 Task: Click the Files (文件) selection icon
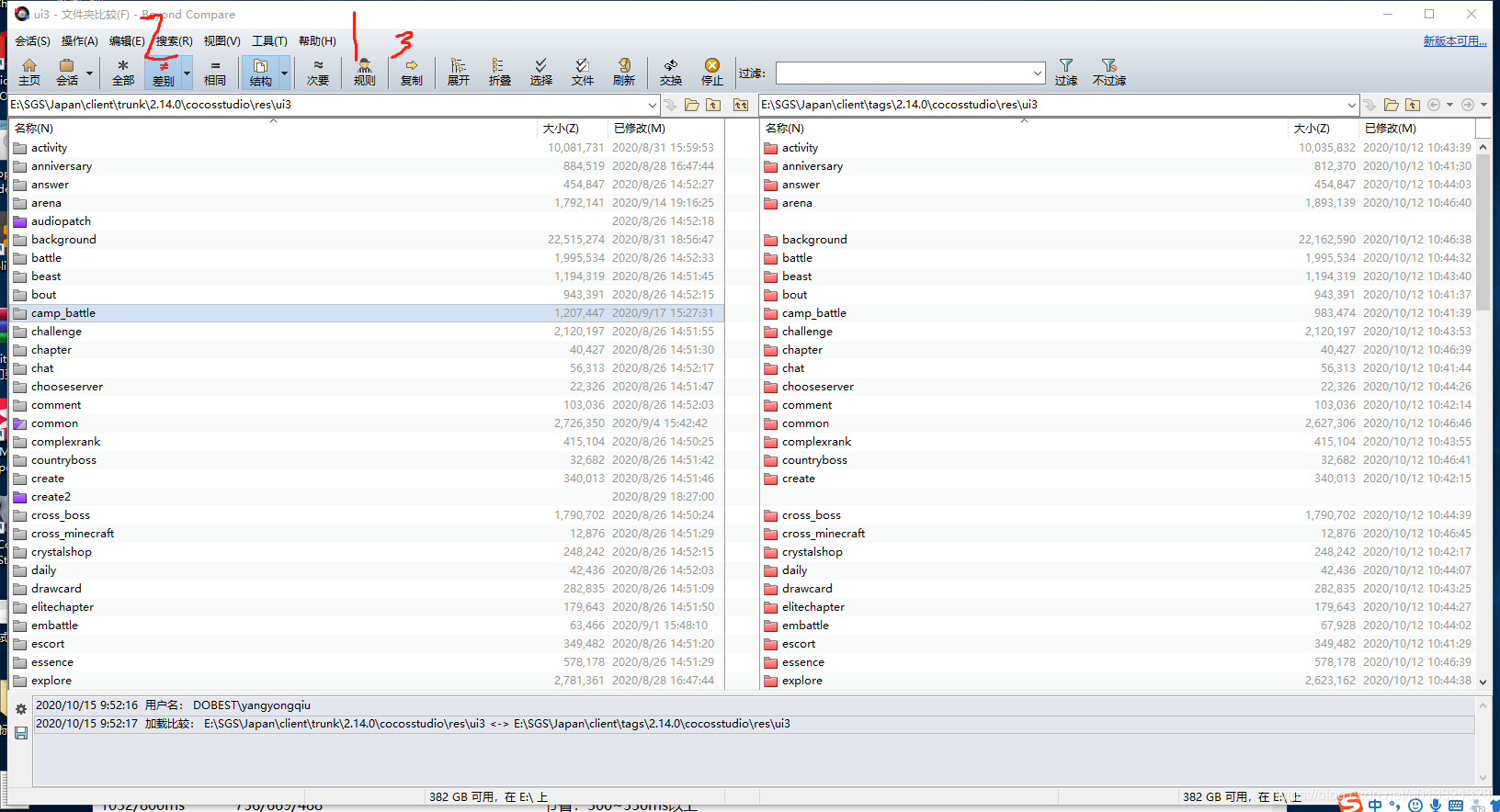[x=583, y=72]
